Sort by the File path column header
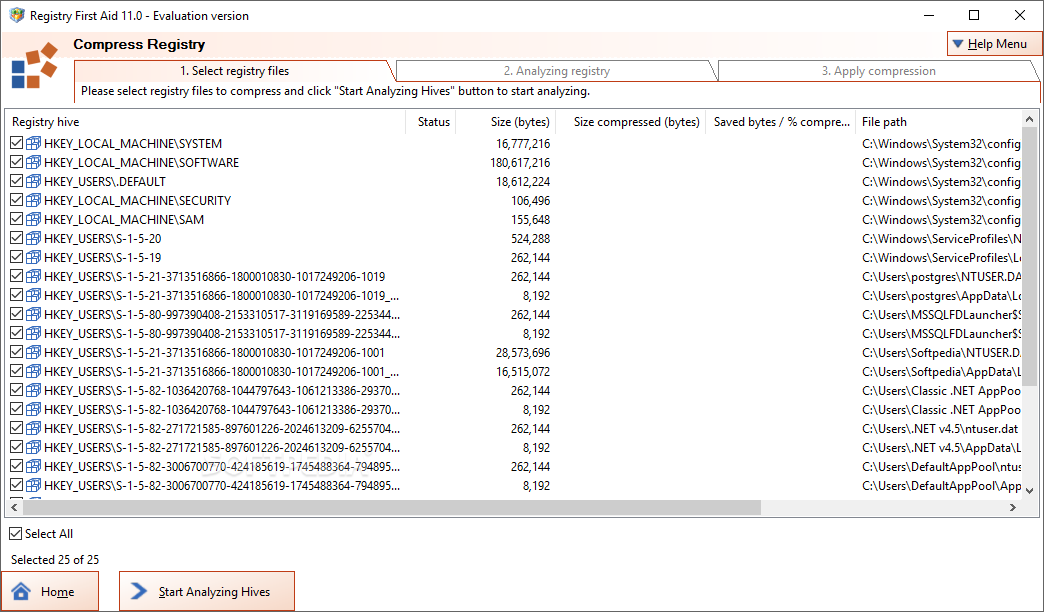The image size is (1044, 612). (938, 122)
